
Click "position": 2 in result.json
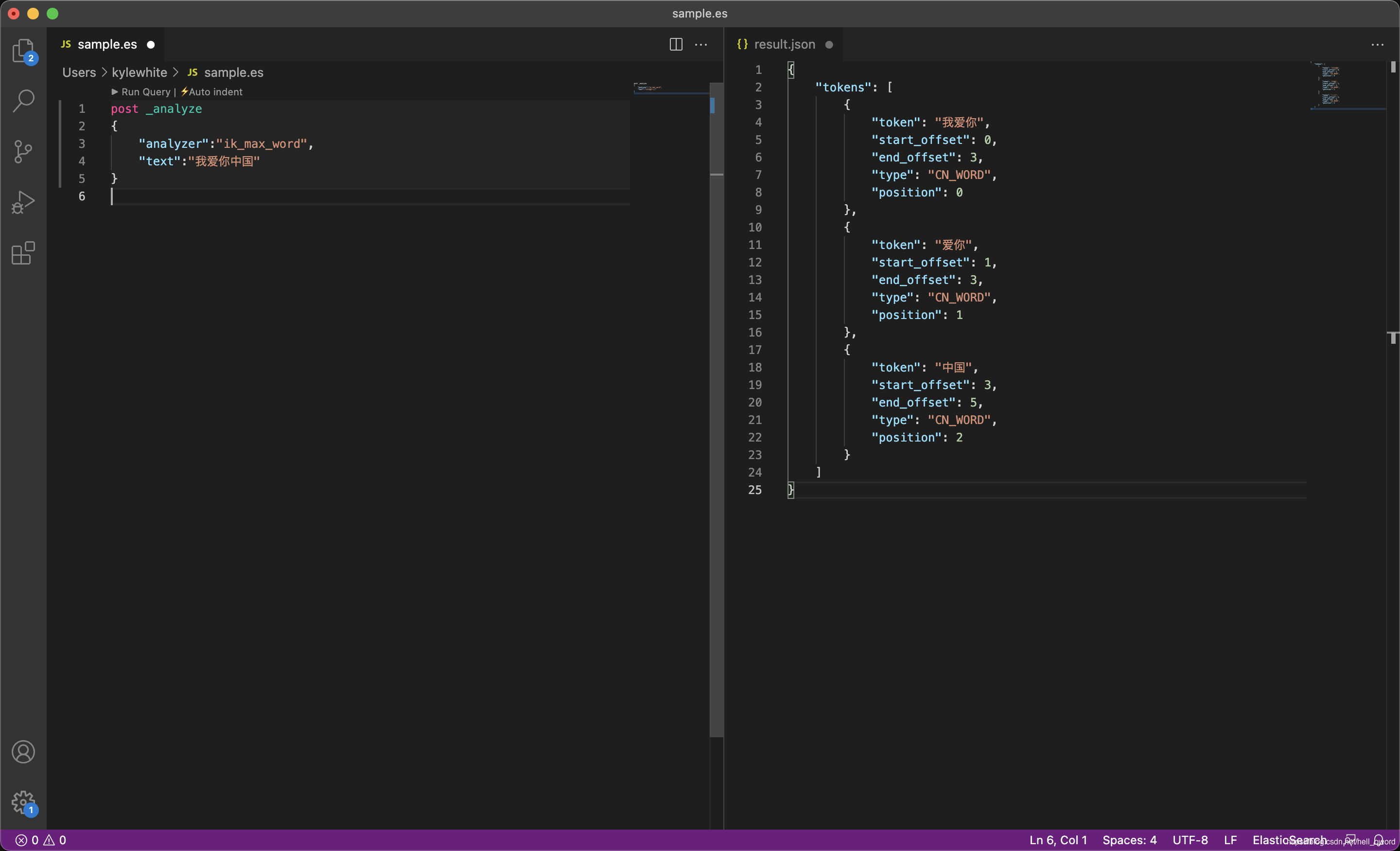(x=917, y=437)
